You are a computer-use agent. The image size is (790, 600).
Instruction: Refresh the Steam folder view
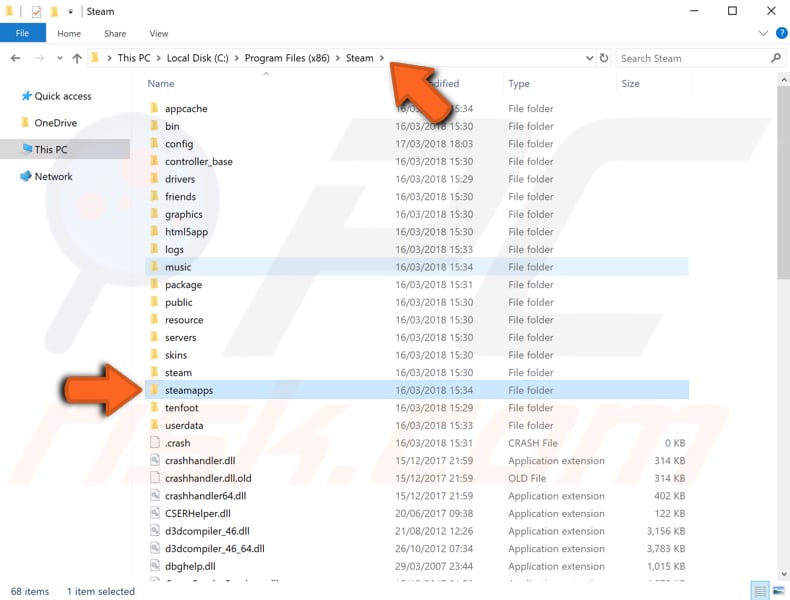(x=604, y=58)
